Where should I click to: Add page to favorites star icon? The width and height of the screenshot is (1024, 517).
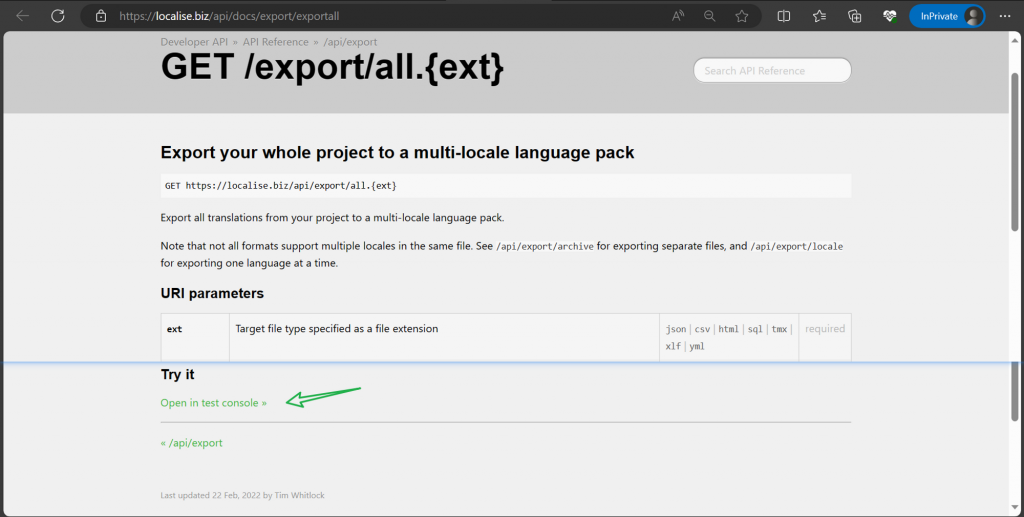click(741, 16)
